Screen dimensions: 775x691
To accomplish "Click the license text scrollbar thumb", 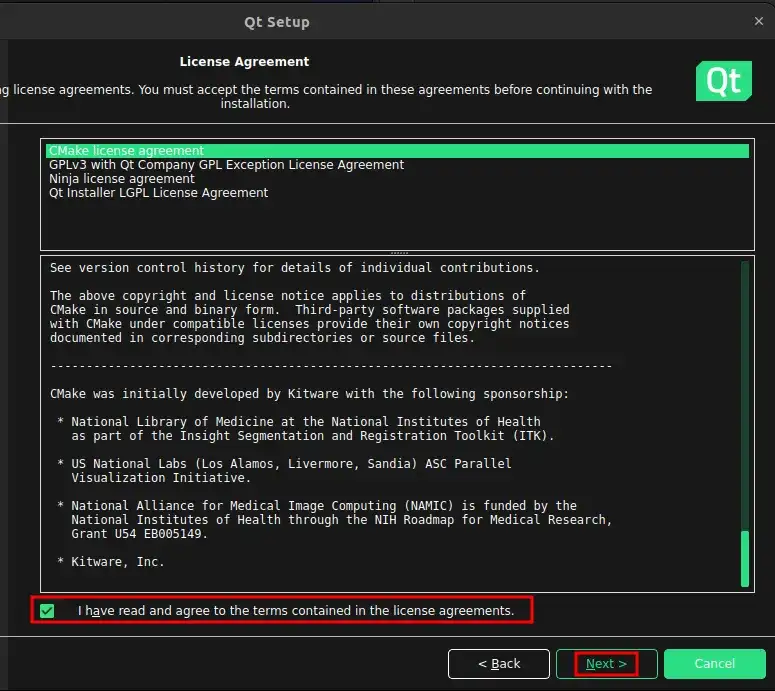I will (x=745, y=559).
